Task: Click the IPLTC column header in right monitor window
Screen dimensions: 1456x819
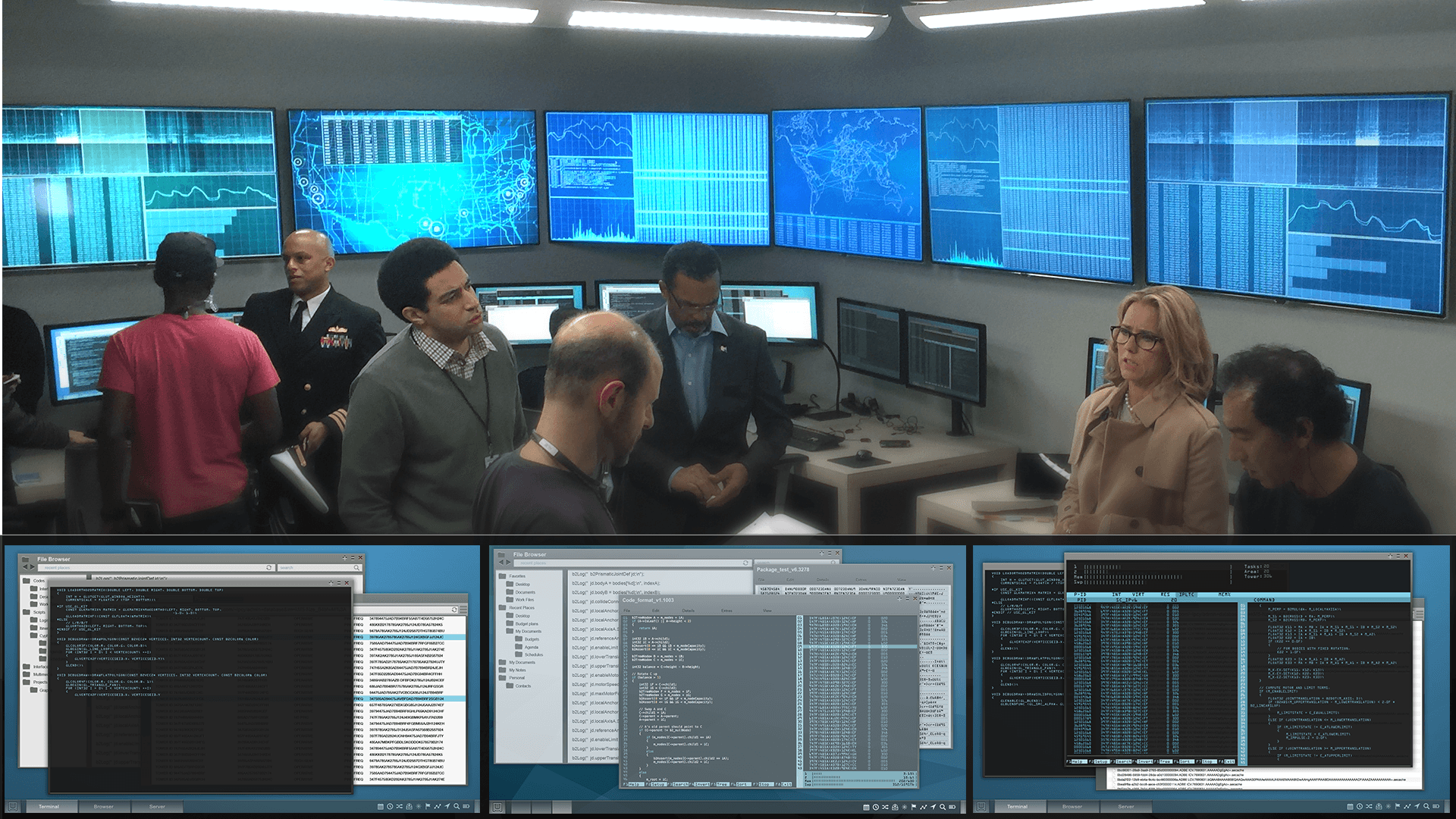Action: (1187, 595)
